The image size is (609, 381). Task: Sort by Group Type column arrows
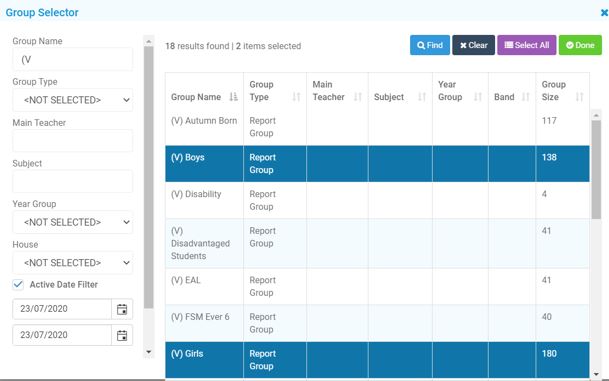296,97
